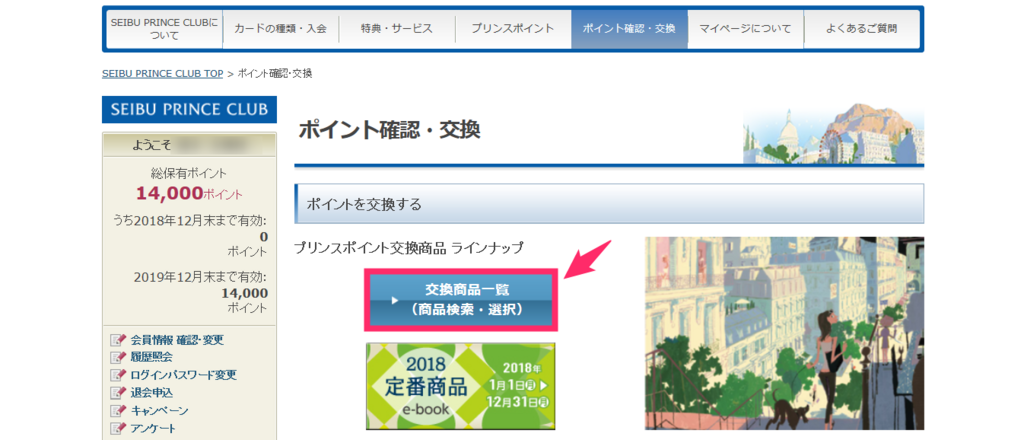1024x440 pixels.
Task: Open the カードの種類・入会 tab
Action: click(280, 29)
